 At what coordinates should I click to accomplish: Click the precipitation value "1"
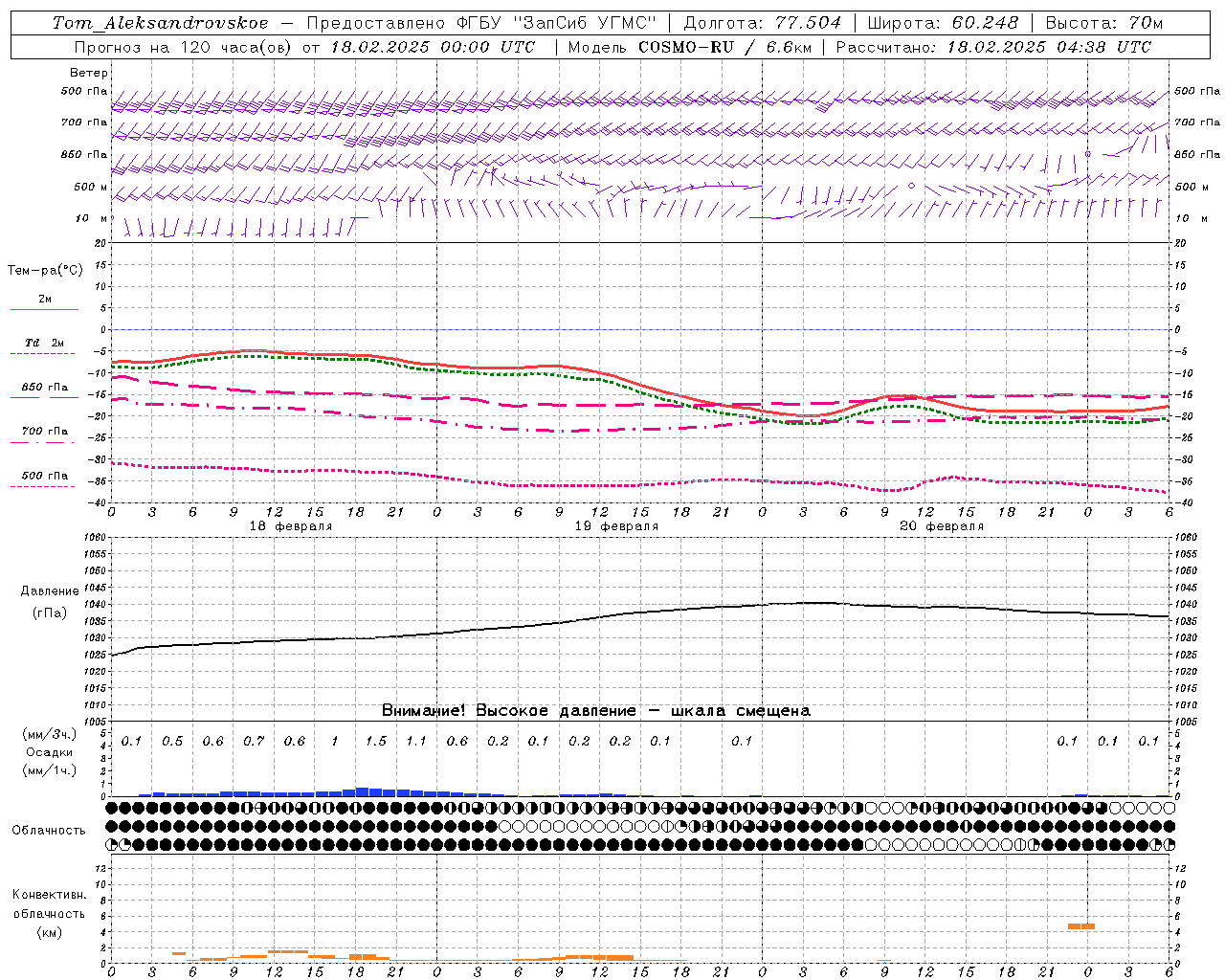pyautogui.click(x=335, y=741)
